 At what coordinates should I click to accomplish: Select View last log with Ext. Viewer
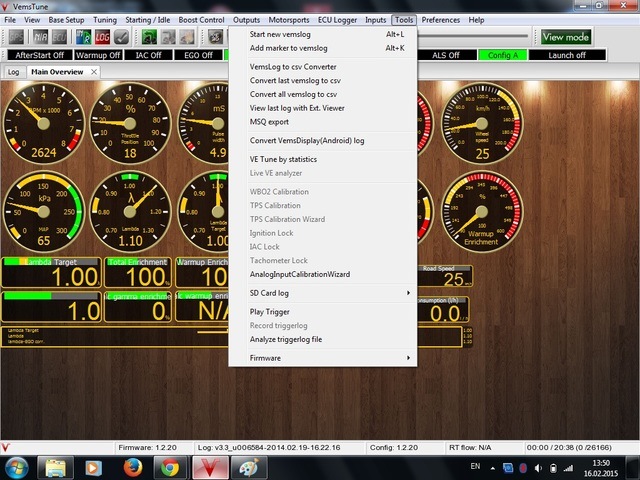coord(323,108)
